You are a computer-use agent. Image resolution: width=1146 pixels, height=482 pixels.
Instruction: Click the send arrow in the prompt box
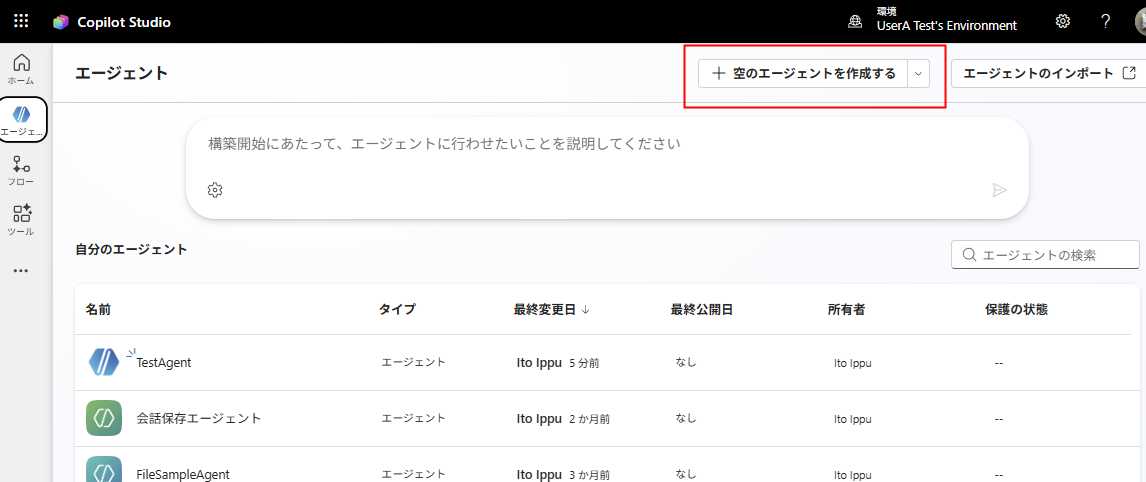point(999,190)
